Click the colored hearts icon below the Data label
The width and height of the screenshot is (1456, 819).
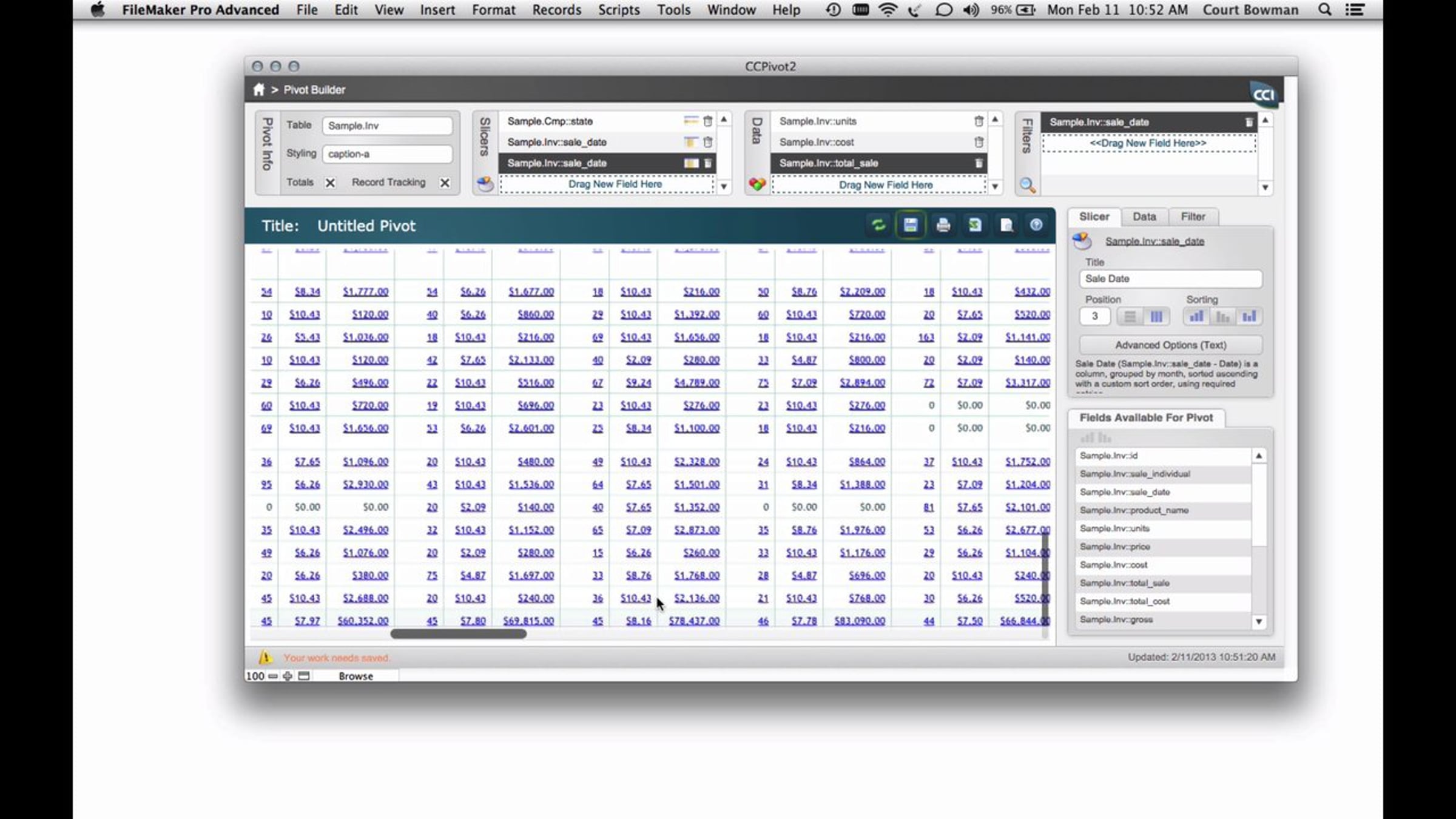[x=757, y=184]
